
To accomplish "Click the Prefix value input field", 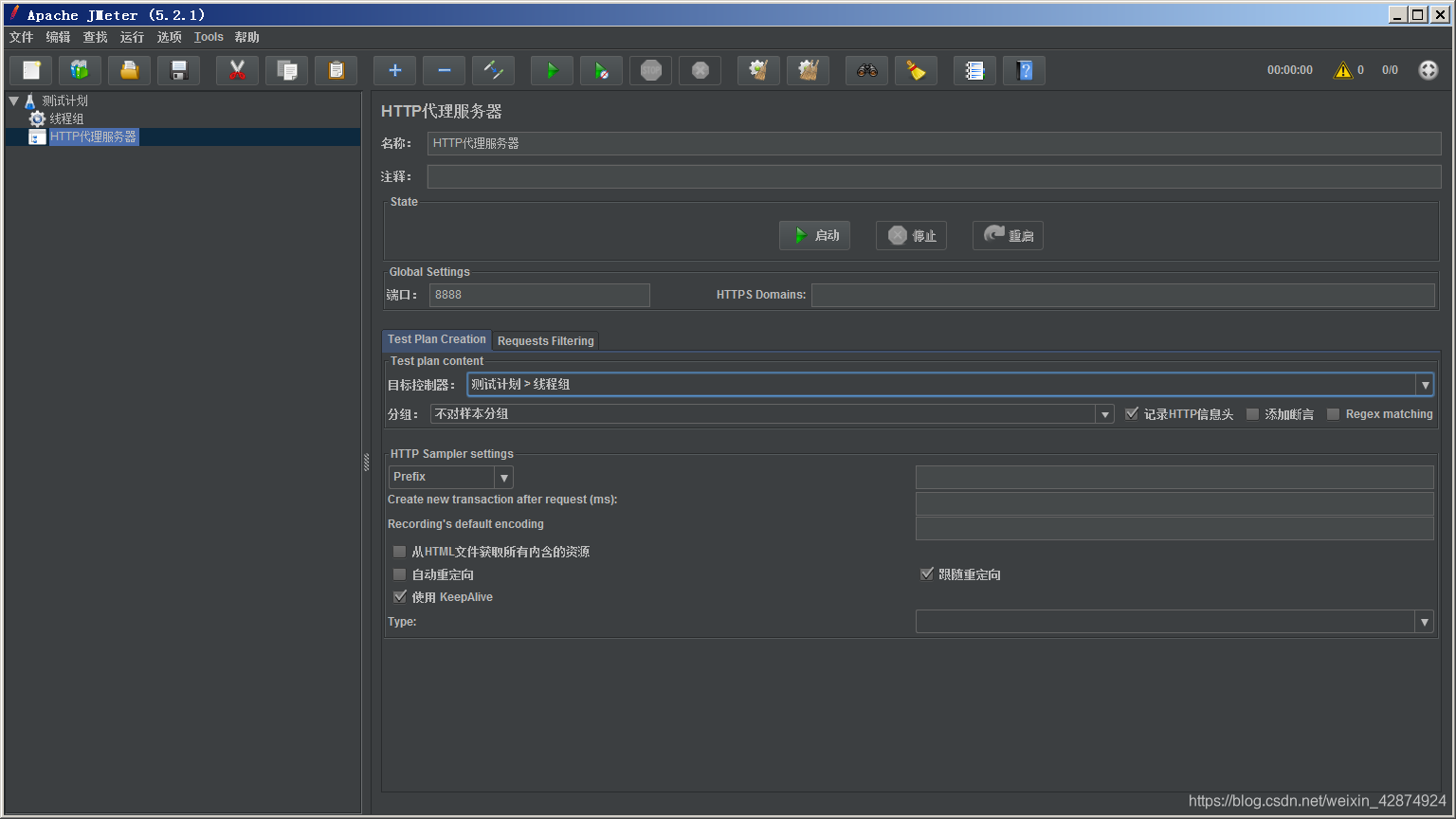I will coord(1174,477).
